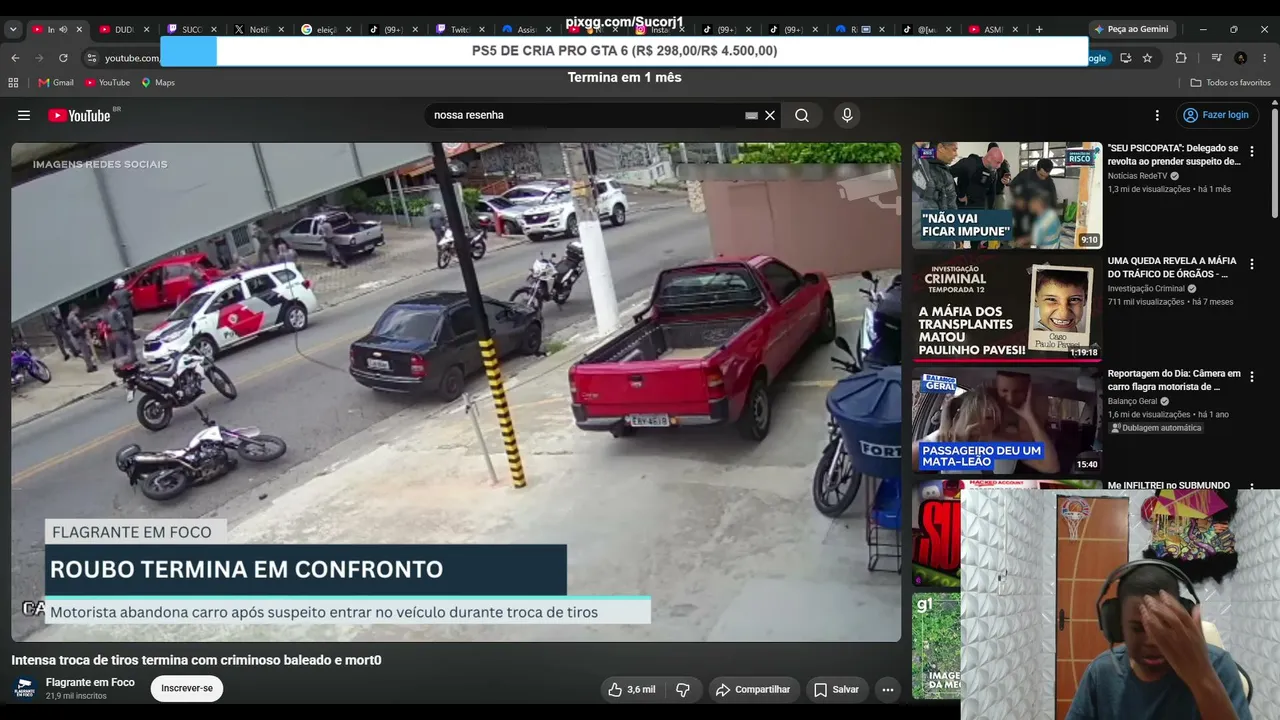Open the on-screen keyboard icon in search box
Viewport: 1280px width, 720px height.
751,116
